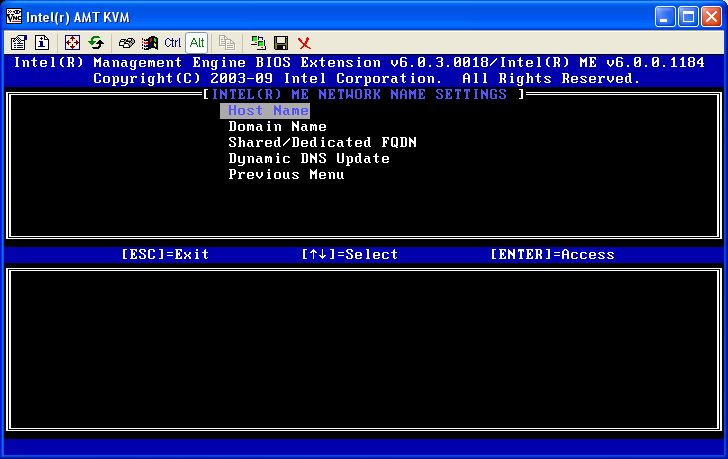Click the red full-screen arrows icon

(72, 43)
